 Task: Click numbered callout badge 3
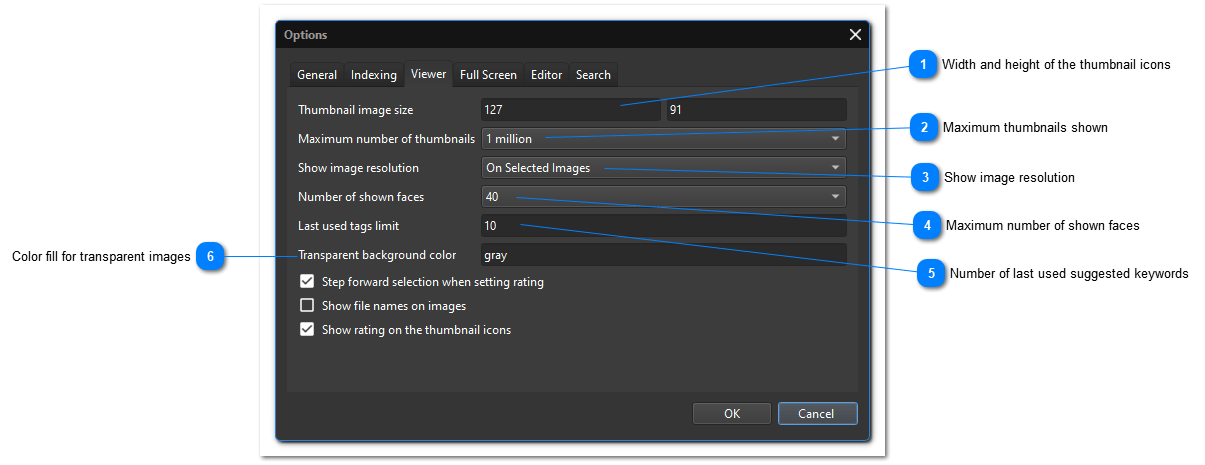coord(926,178)
